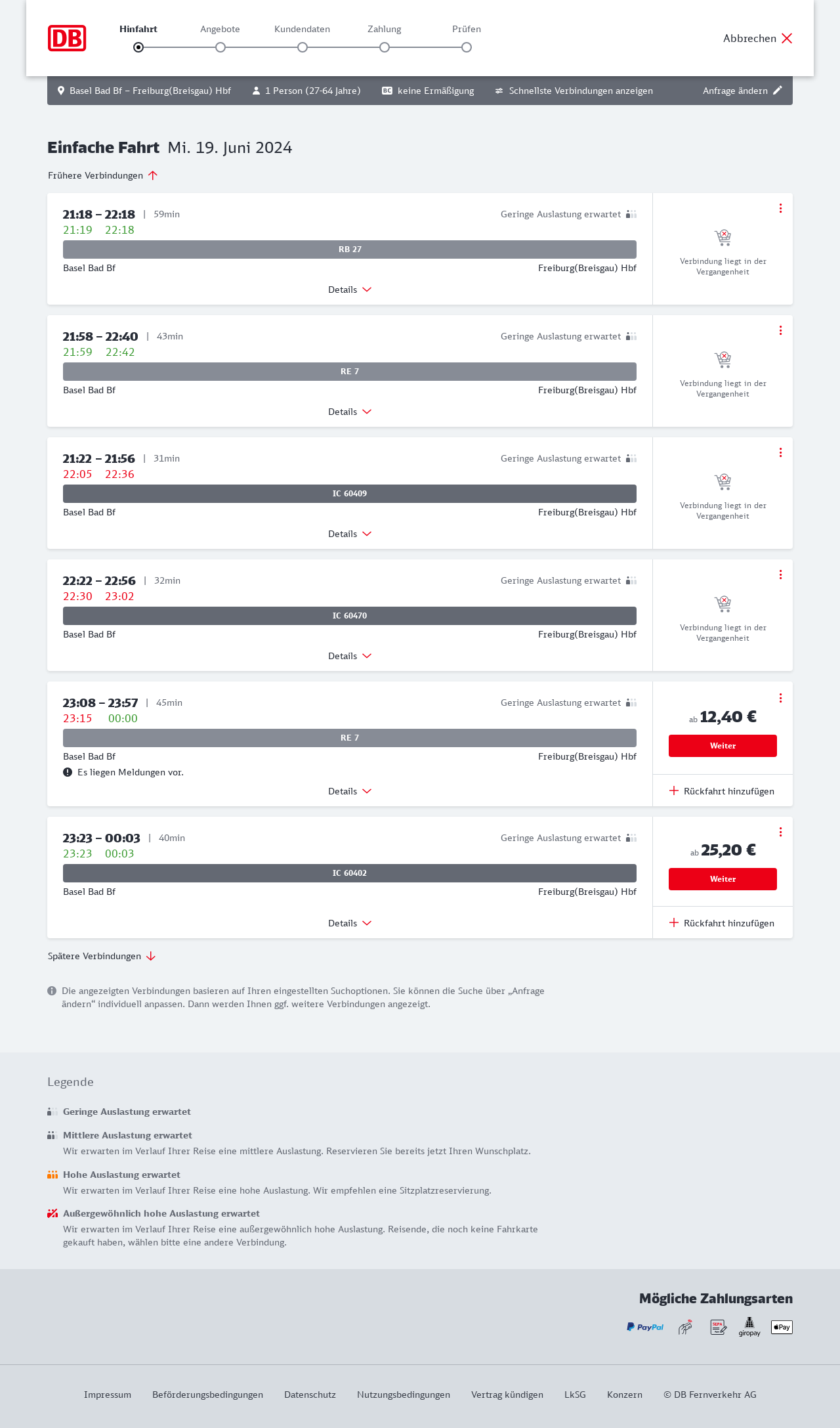Select the Angebote step circle

(220, 47)
